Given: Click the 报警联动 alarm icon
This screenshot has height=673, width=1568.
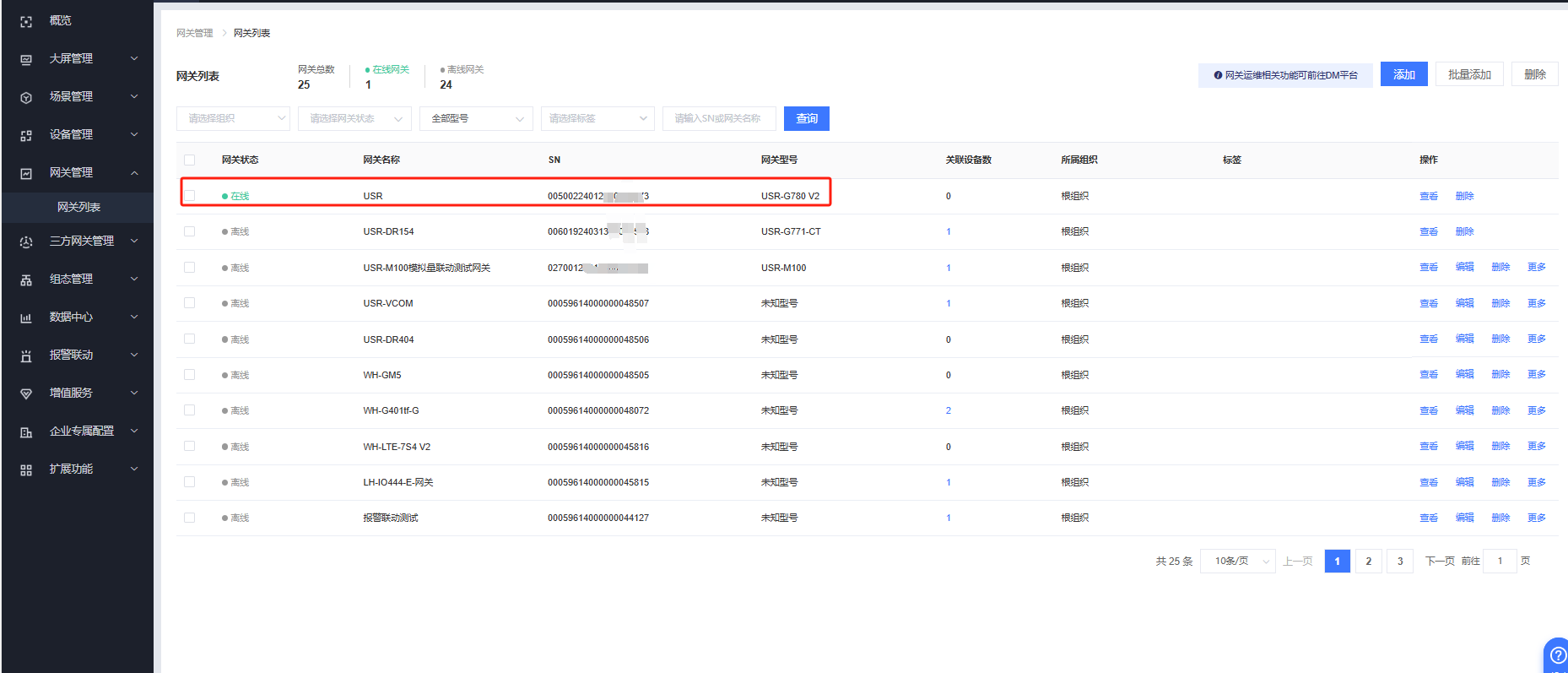Looking at the screenshot, I should (x=26, y=355).
